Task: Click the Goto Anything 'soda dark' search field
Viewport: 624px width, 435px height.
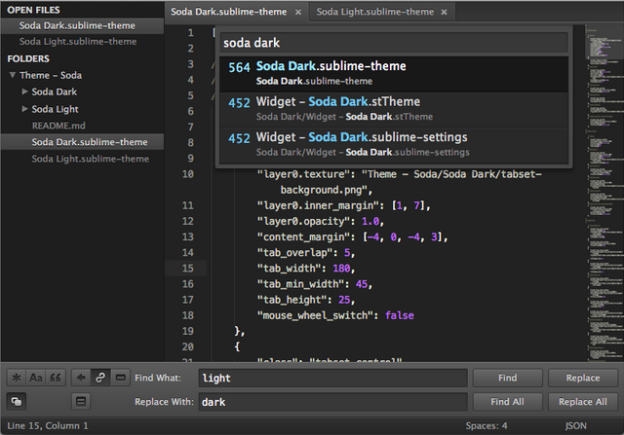Action: coord(394,43)
